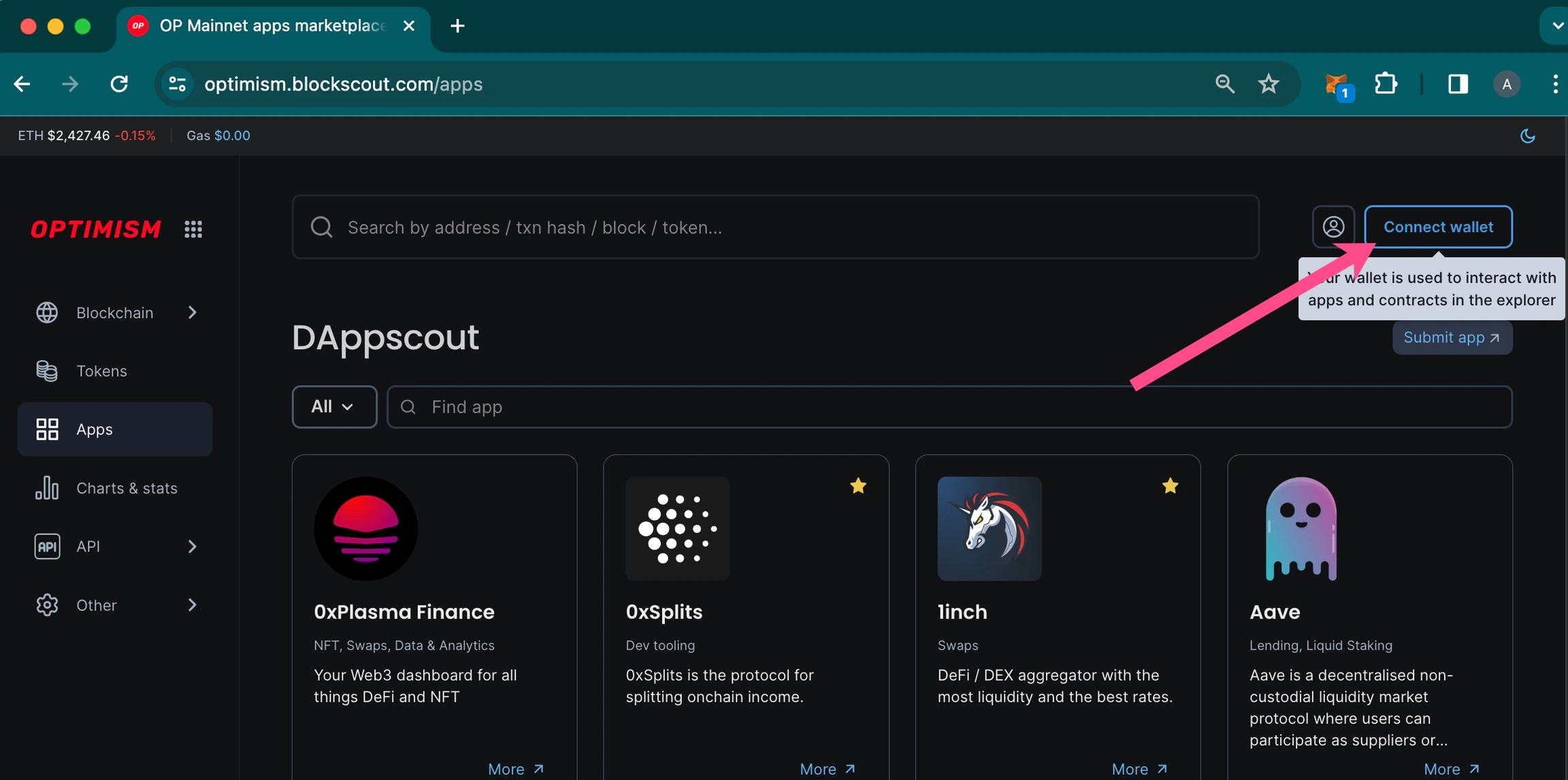
Task: Click the user profile icon
Action: coord(1333,227)
